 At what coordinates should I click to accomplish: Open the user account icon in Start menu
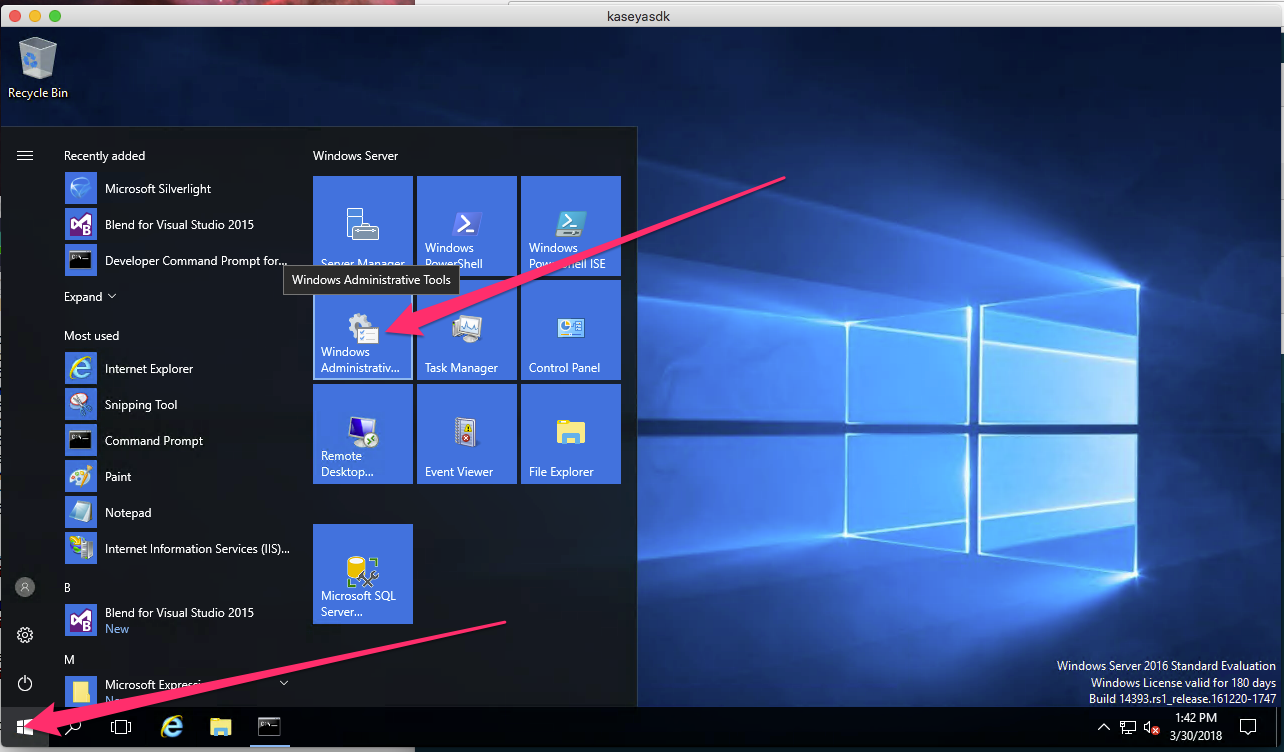[x=25, y=587]
